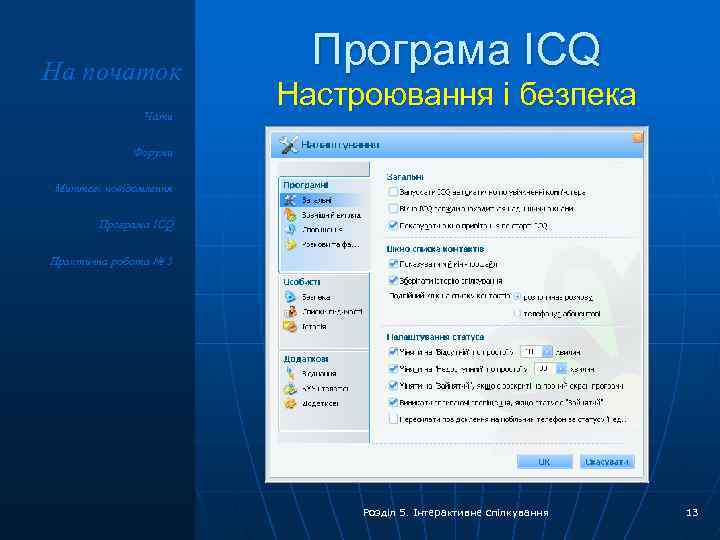This screenshot has width=720, height=540.
Task: Click the visibility lists person icon
Action: (291, 311)
